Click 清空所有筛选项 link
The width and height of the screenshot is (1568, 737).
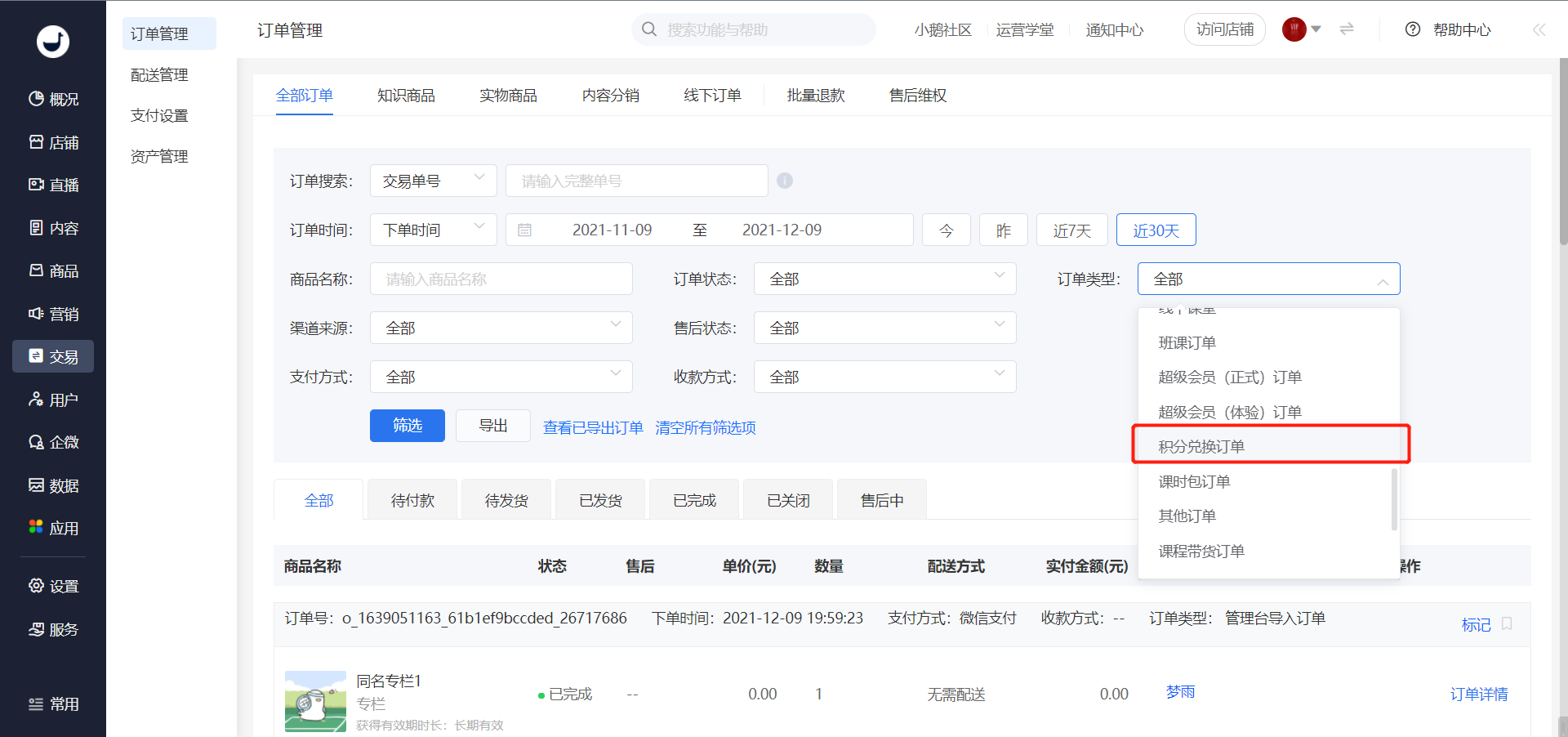click(x=706, y=427)
